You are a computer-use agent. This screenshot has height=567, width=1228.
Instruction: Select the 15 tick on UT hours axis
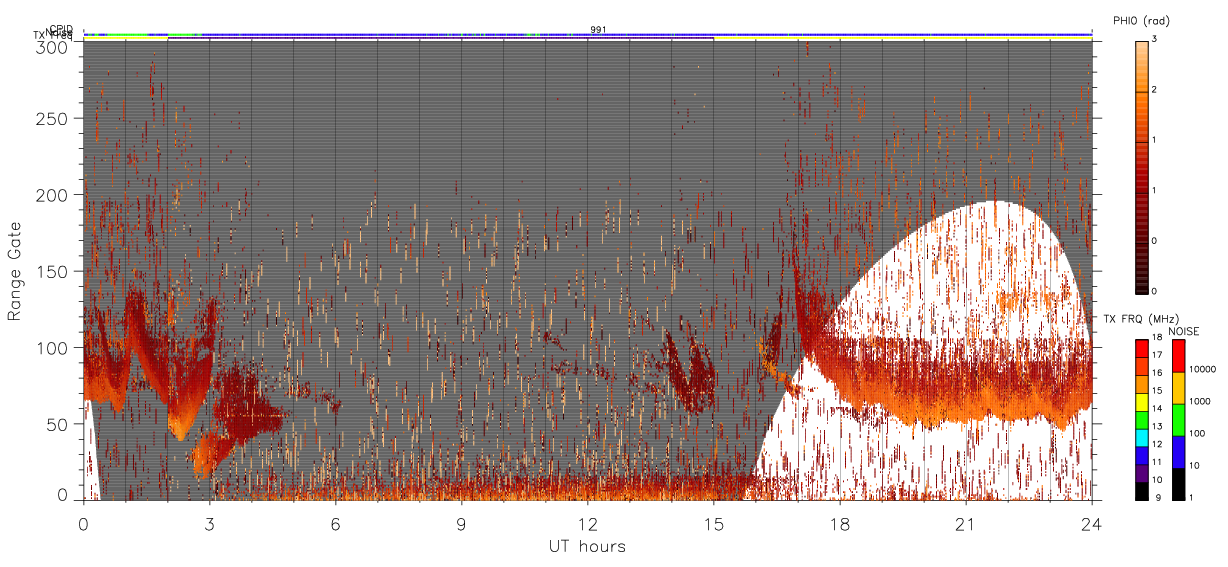pos(714,523)
